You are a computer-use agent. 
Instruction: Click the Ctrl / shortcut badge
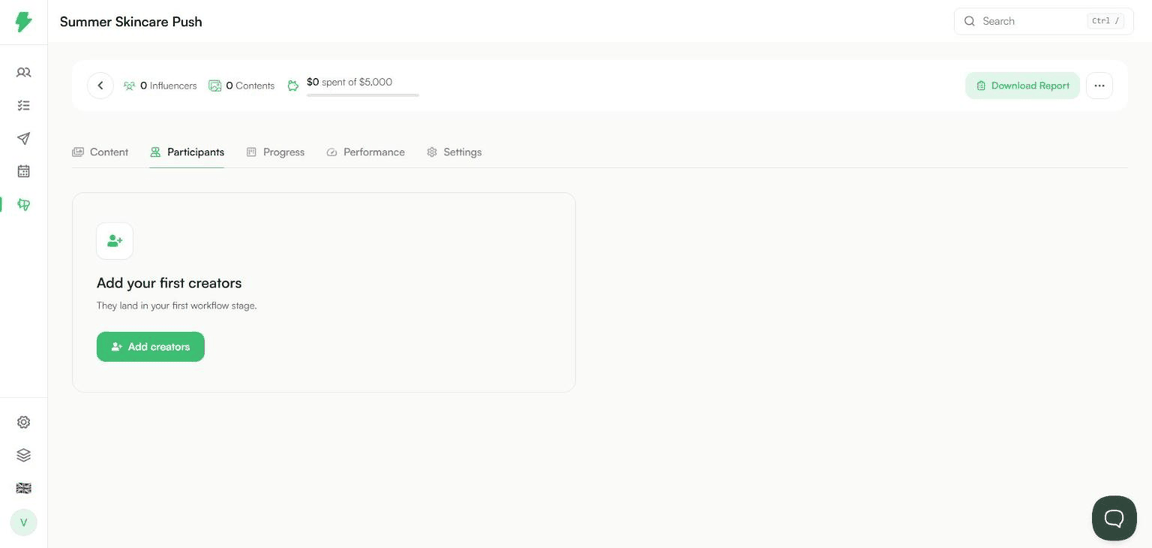[x=1106, y=21]
